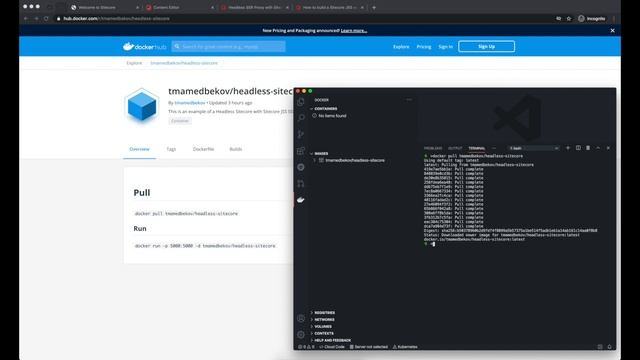
Task: Click the Learn more link in banner
Action: pos(353,31)
